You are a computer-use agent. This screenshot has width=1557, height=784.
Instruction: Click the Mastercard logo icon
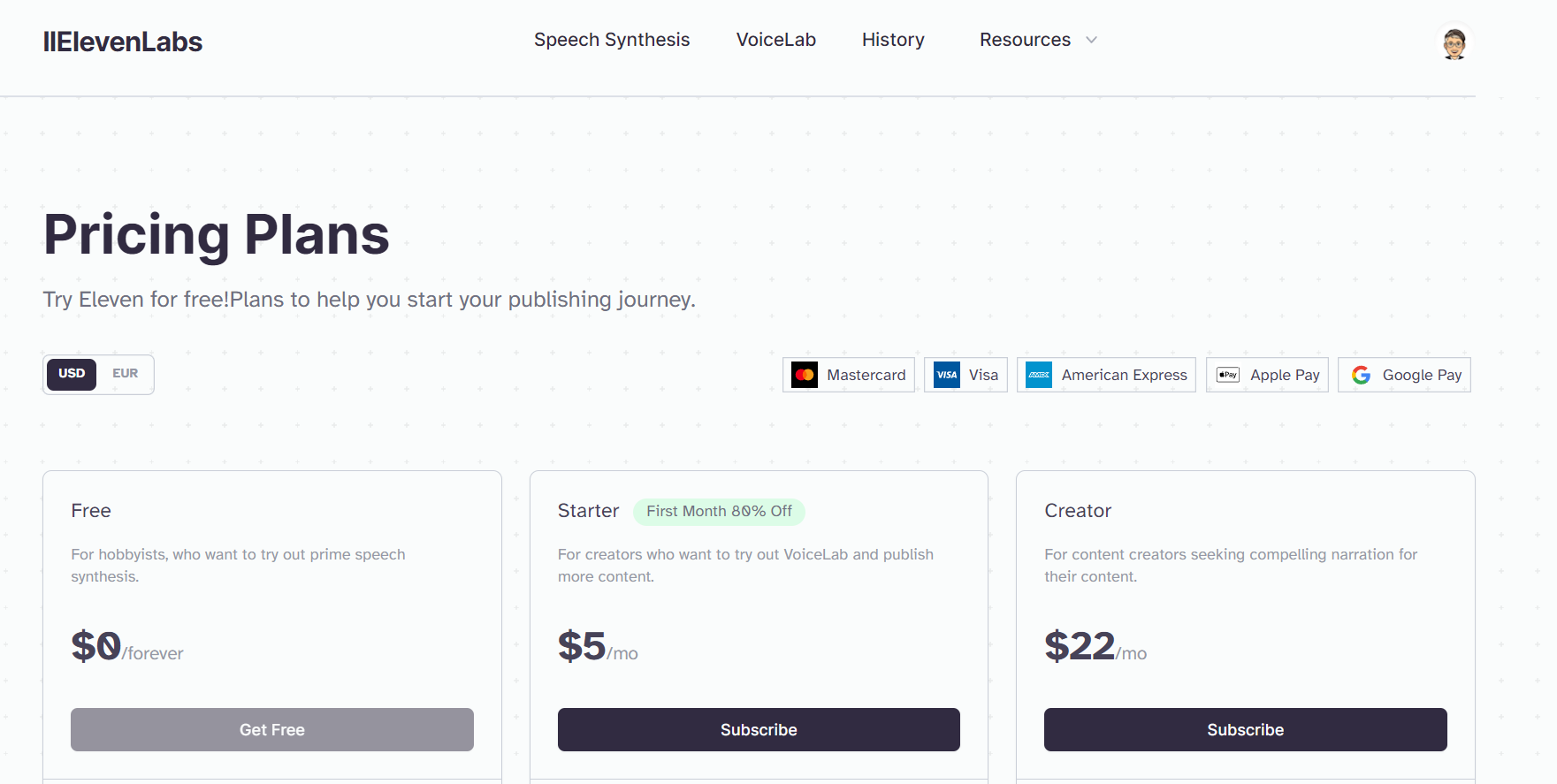coord(805,375)
